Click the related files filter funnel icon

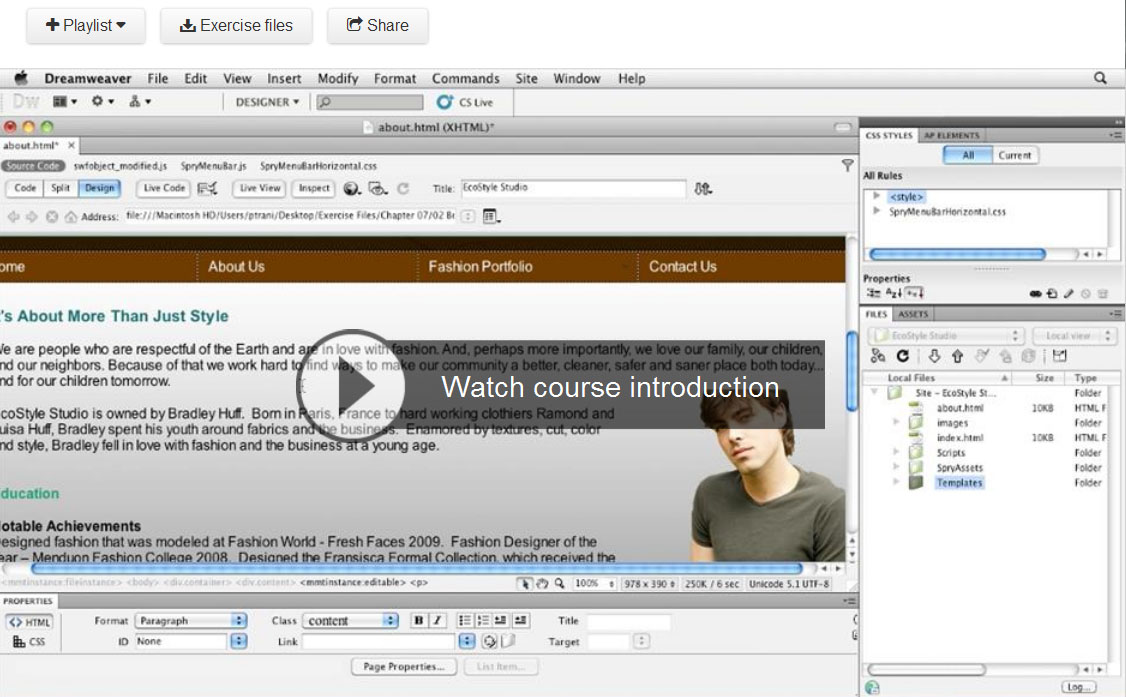click(847, 166)
